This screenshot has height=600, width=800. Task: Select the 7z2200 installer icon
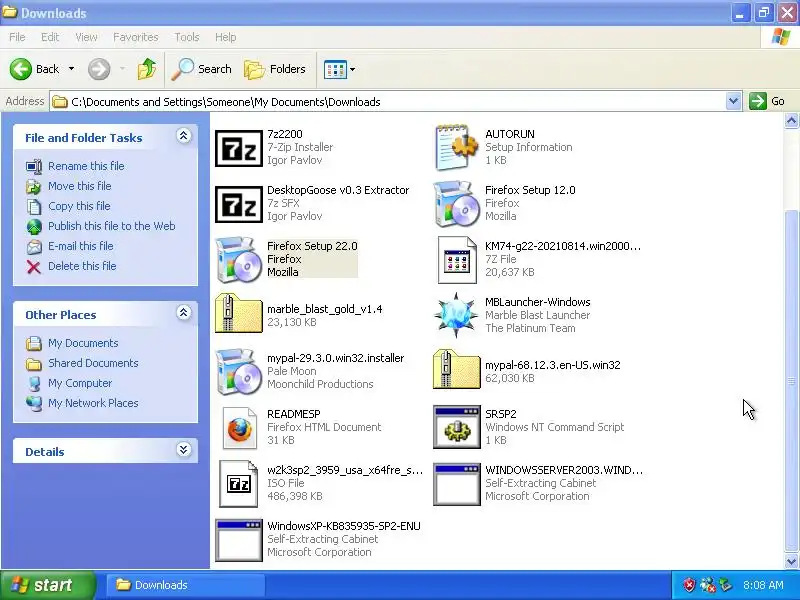tap(239, 148)
